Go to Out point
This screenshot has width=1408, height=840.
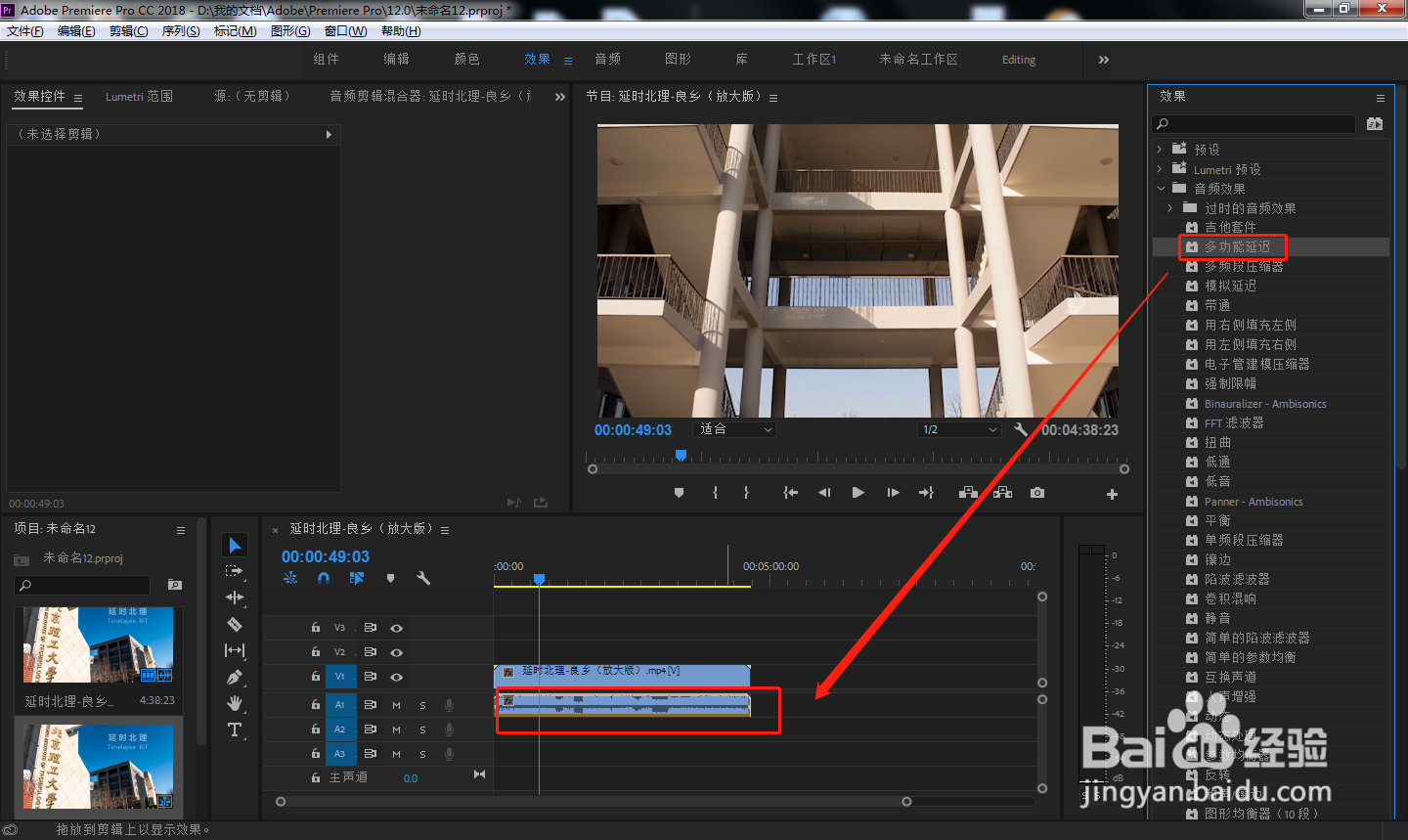click(926, 493)
